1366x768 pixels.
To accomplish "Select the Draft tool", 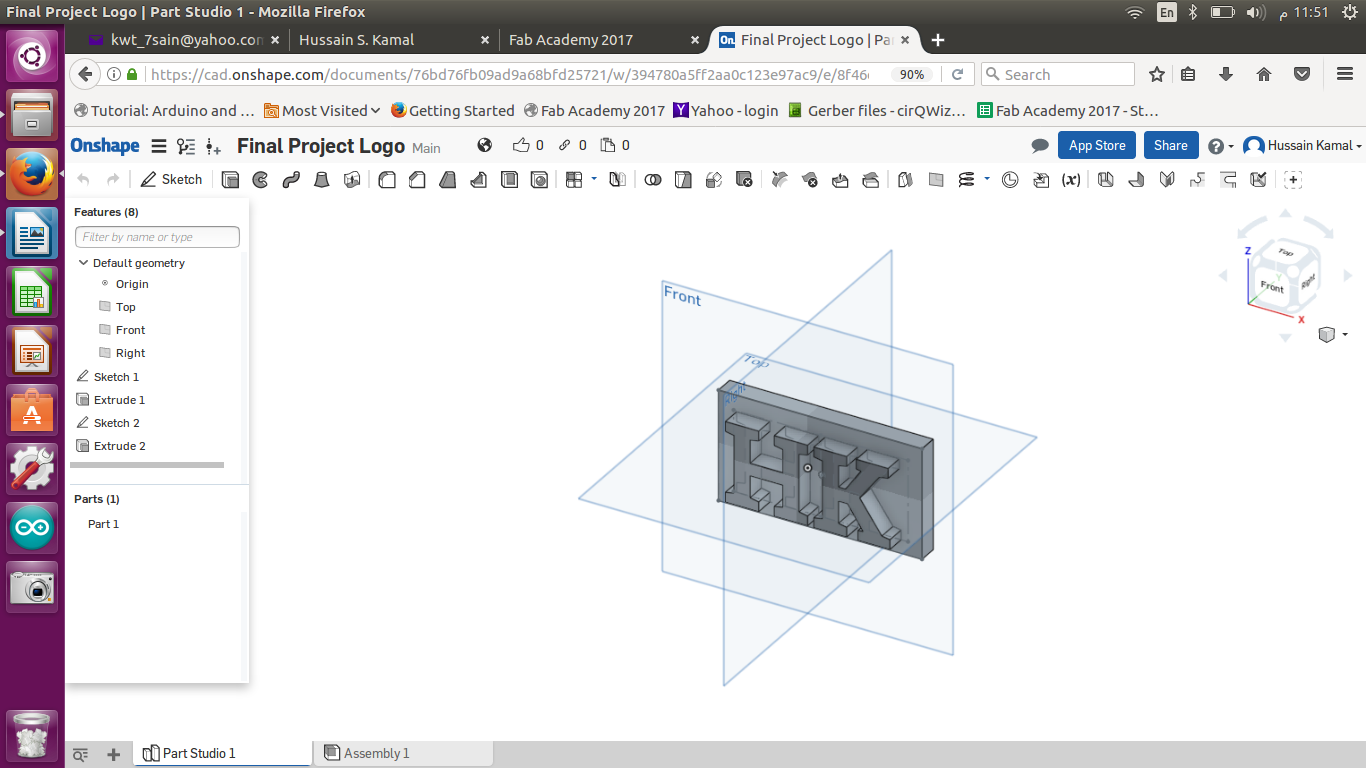I will pos(449,180).
